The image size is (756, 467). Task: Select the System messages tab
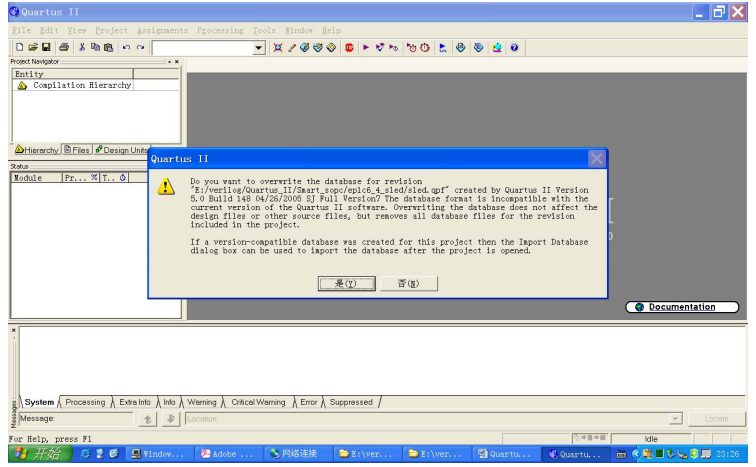(39, 402)
